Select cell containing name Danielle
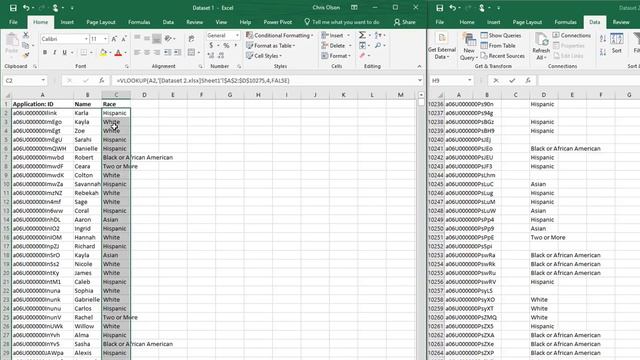 pos(87,149)
